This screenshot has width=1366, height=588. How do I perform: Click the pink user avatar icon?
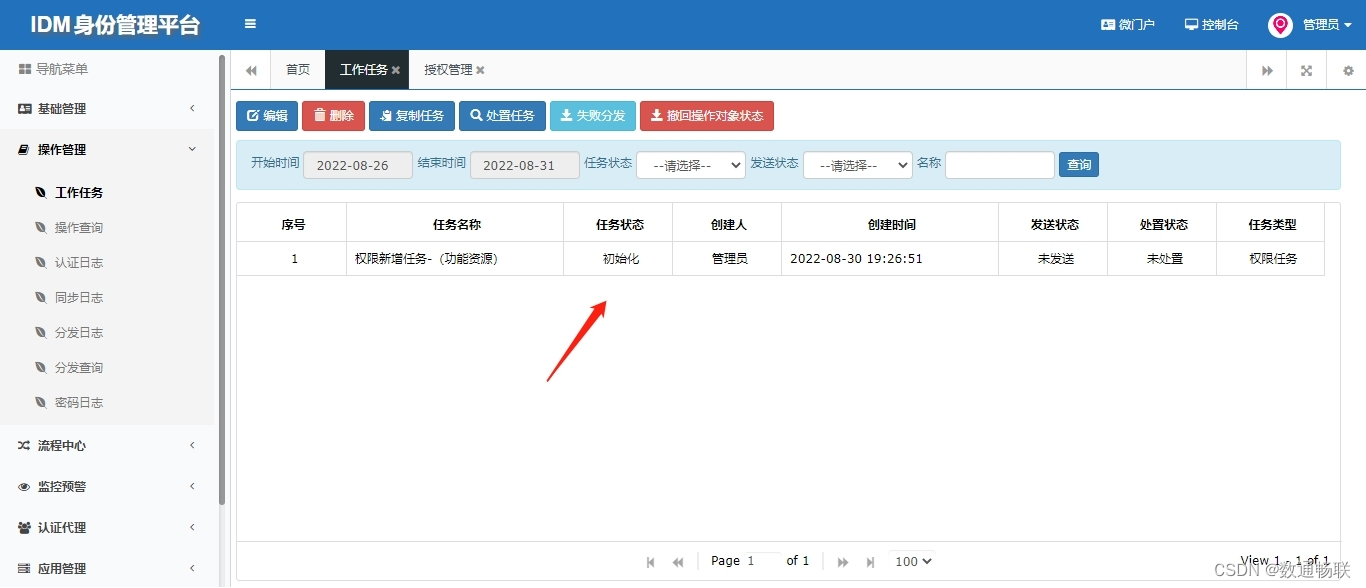pos(1280,25)
